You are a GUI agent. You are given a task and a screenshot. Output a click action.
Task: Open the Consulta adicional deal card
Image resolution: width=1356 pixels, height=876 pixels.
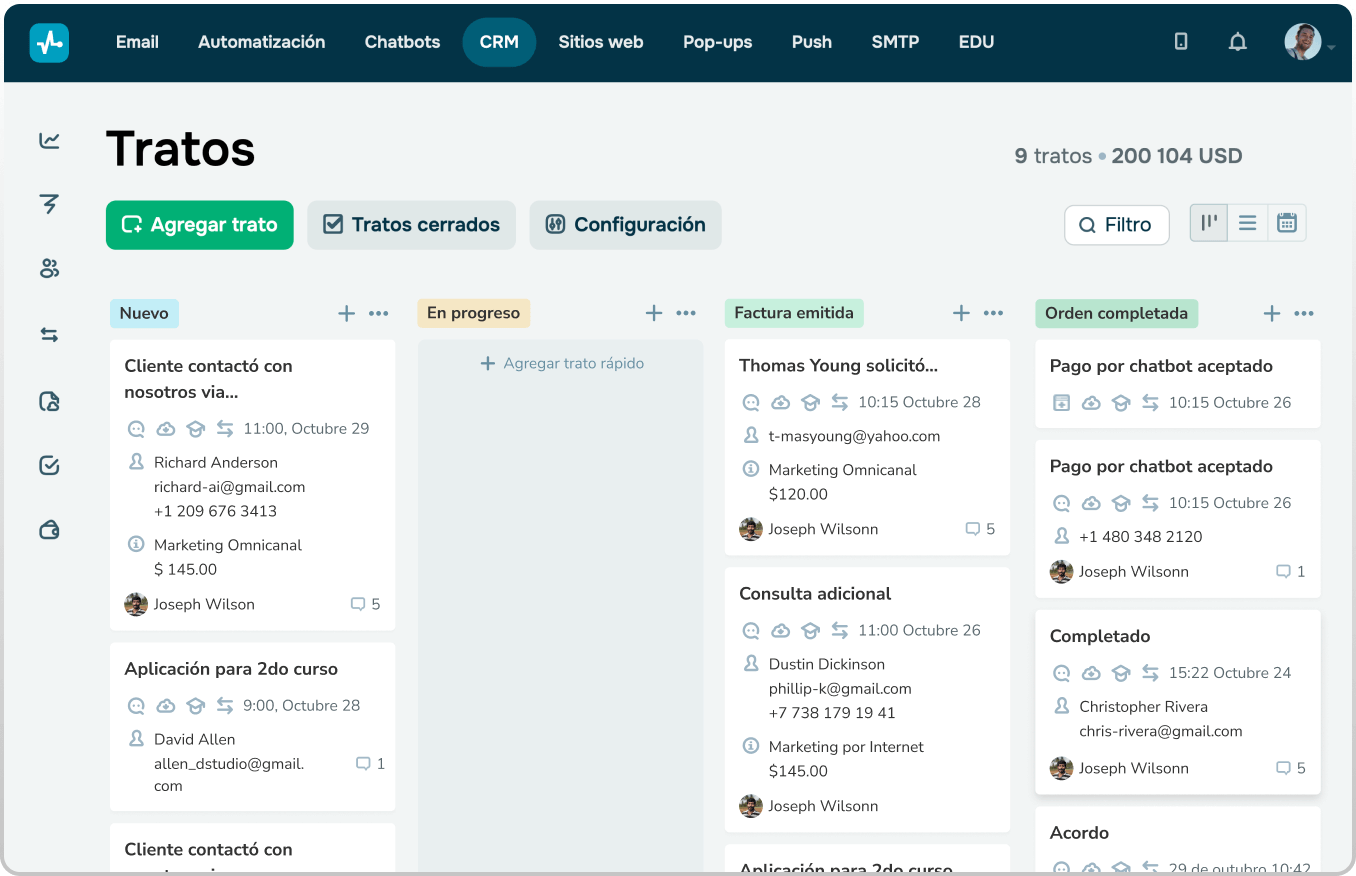[x=866, y=594]
